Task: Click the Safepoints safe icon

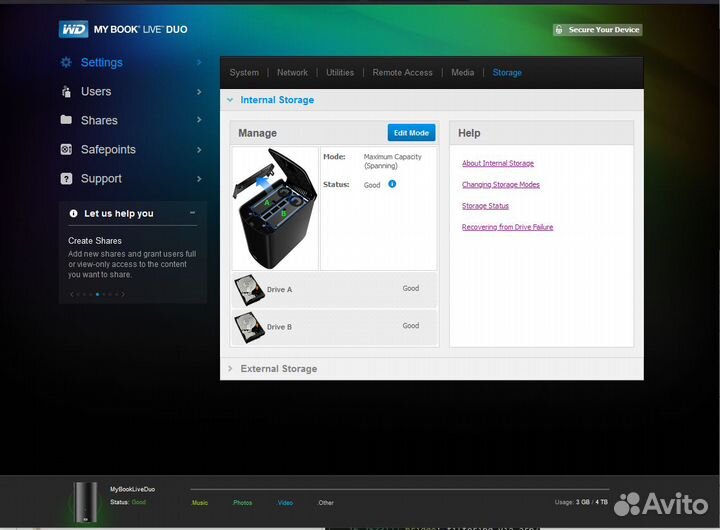Action: 66,149
